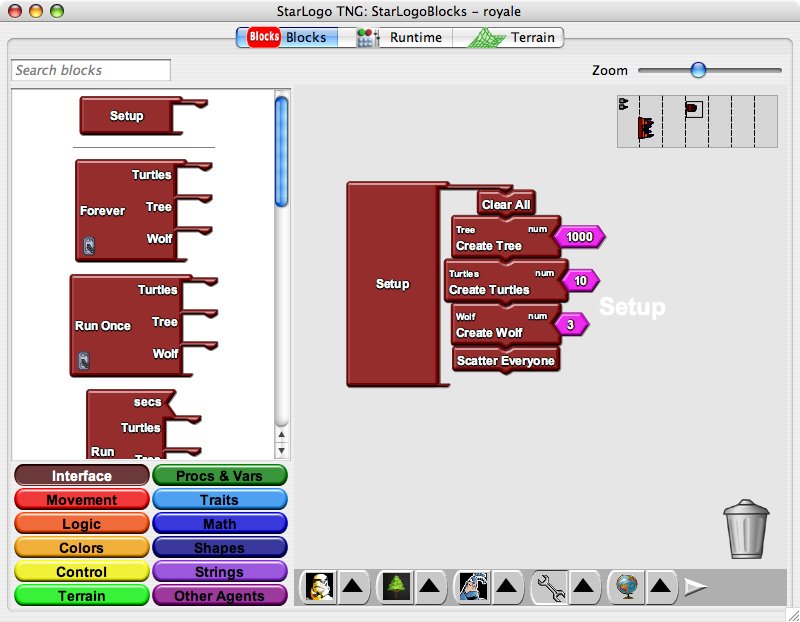The height and width of the screenshot is (622, 800).
Task: Show the Control block category
Action: pos(82,571)
